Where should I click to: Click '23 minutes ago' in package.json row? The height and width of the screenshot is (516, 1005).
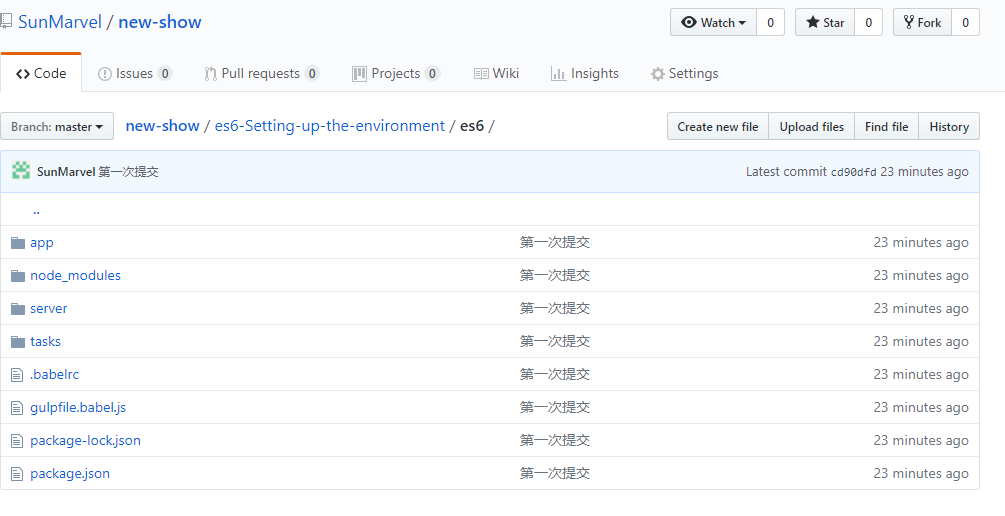921,474
